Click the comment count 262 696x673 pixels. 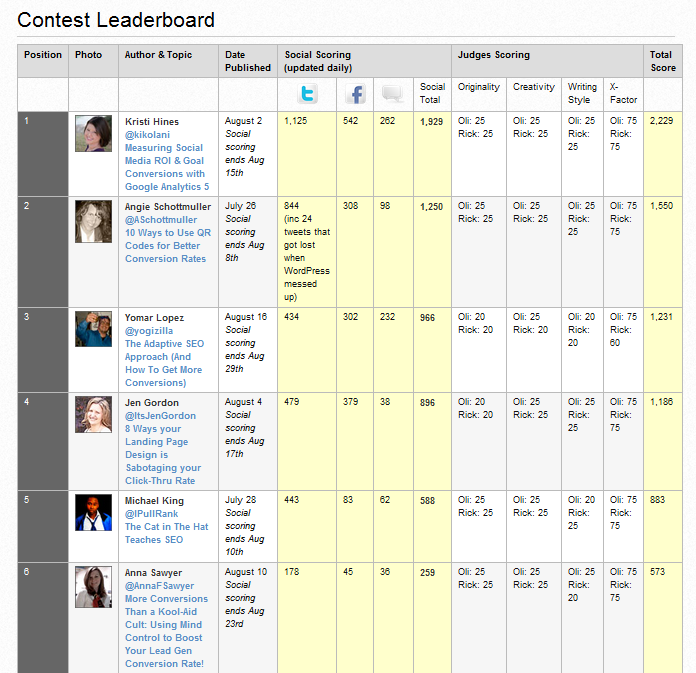coord(388,121)
